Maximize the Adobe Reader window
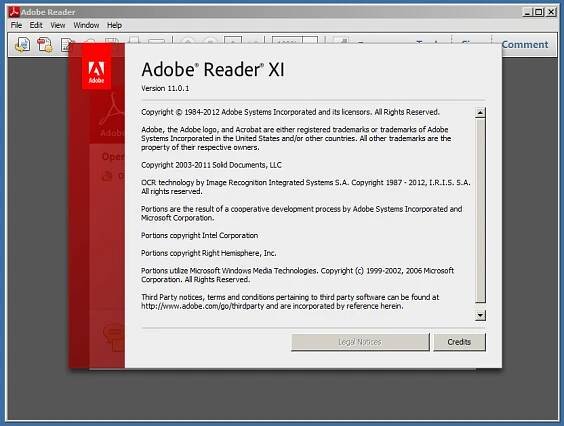Image resolution: width=564 pixels, height=426 pixels. [x=538, y=12]
